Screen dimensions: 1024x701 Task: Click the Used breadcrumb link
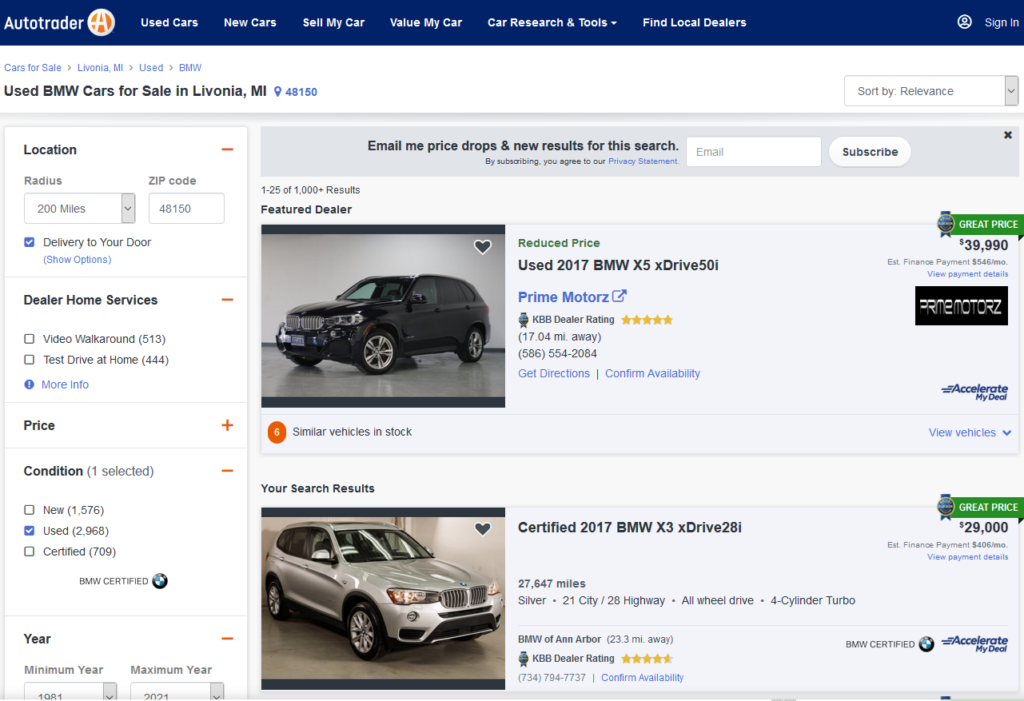(x=151, y=67)
